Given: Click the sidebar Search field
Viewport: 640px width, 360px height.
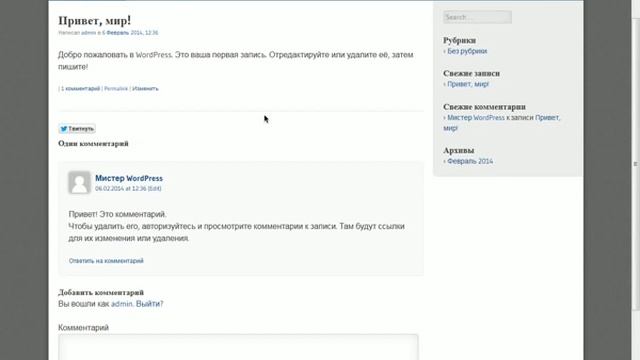Looking at the screenshot, I should pyautogui.click(x=477, y=17).
